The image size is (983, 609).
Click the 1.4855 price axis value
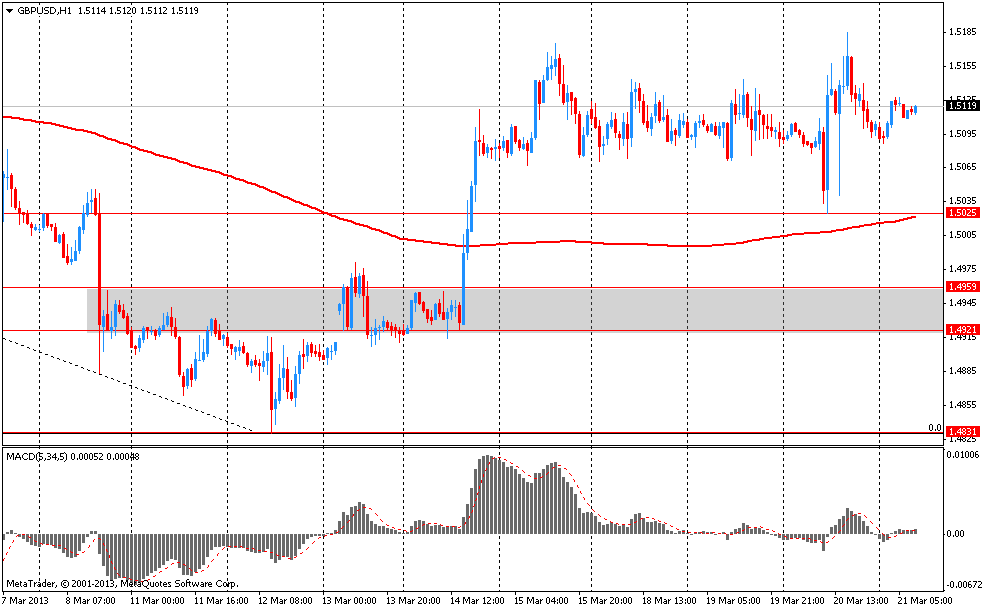point(962,405)
